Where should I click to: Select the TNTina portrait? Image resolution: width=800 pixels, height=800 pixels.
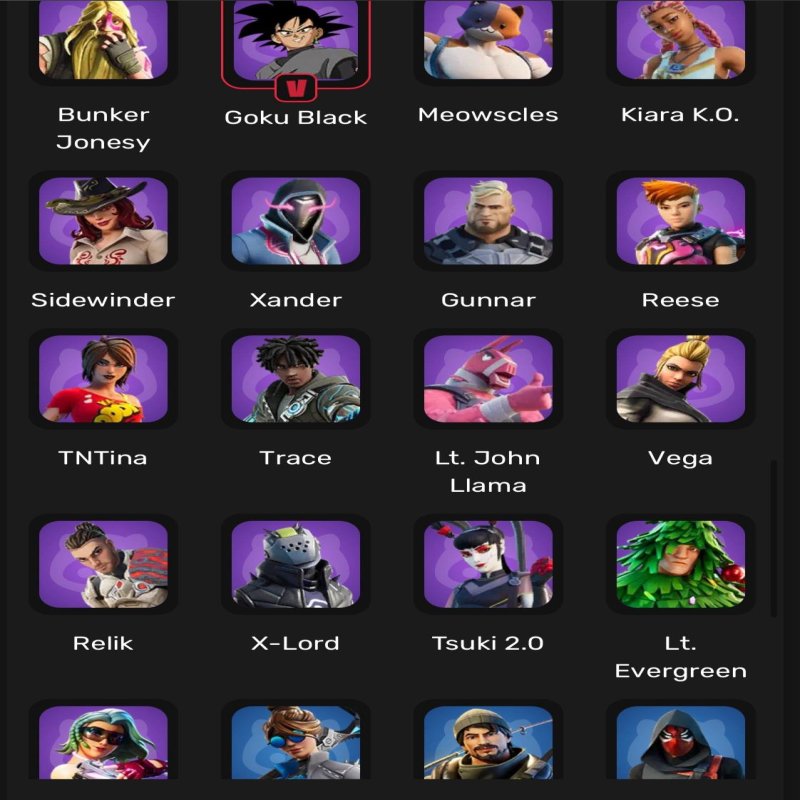click(x=103, y=379)
